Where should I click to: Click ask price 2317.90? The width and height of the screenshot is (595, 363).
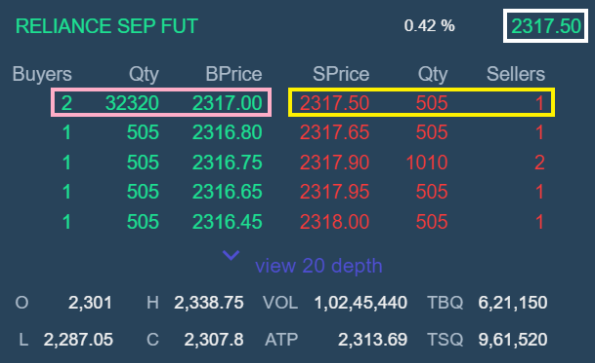[334, 162]
